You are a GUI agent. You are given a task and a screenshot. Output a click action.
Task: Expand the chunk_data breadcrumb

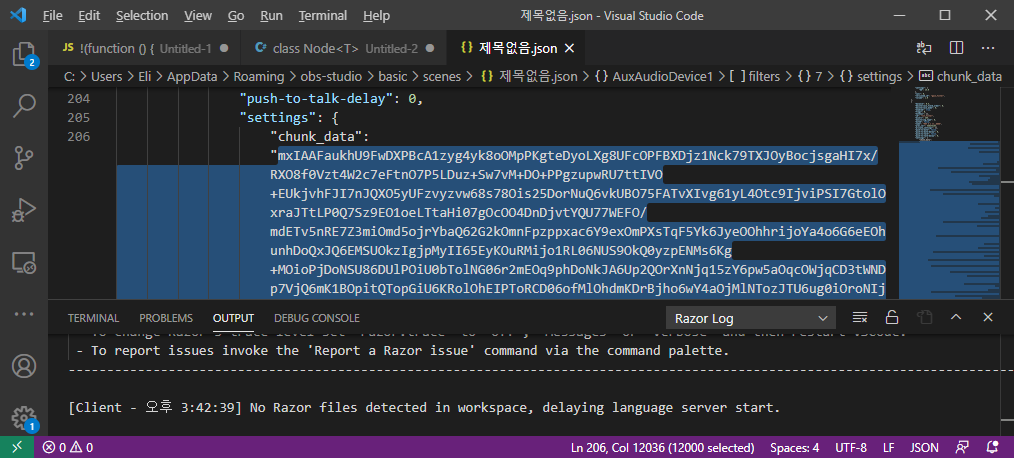(959, 76)
